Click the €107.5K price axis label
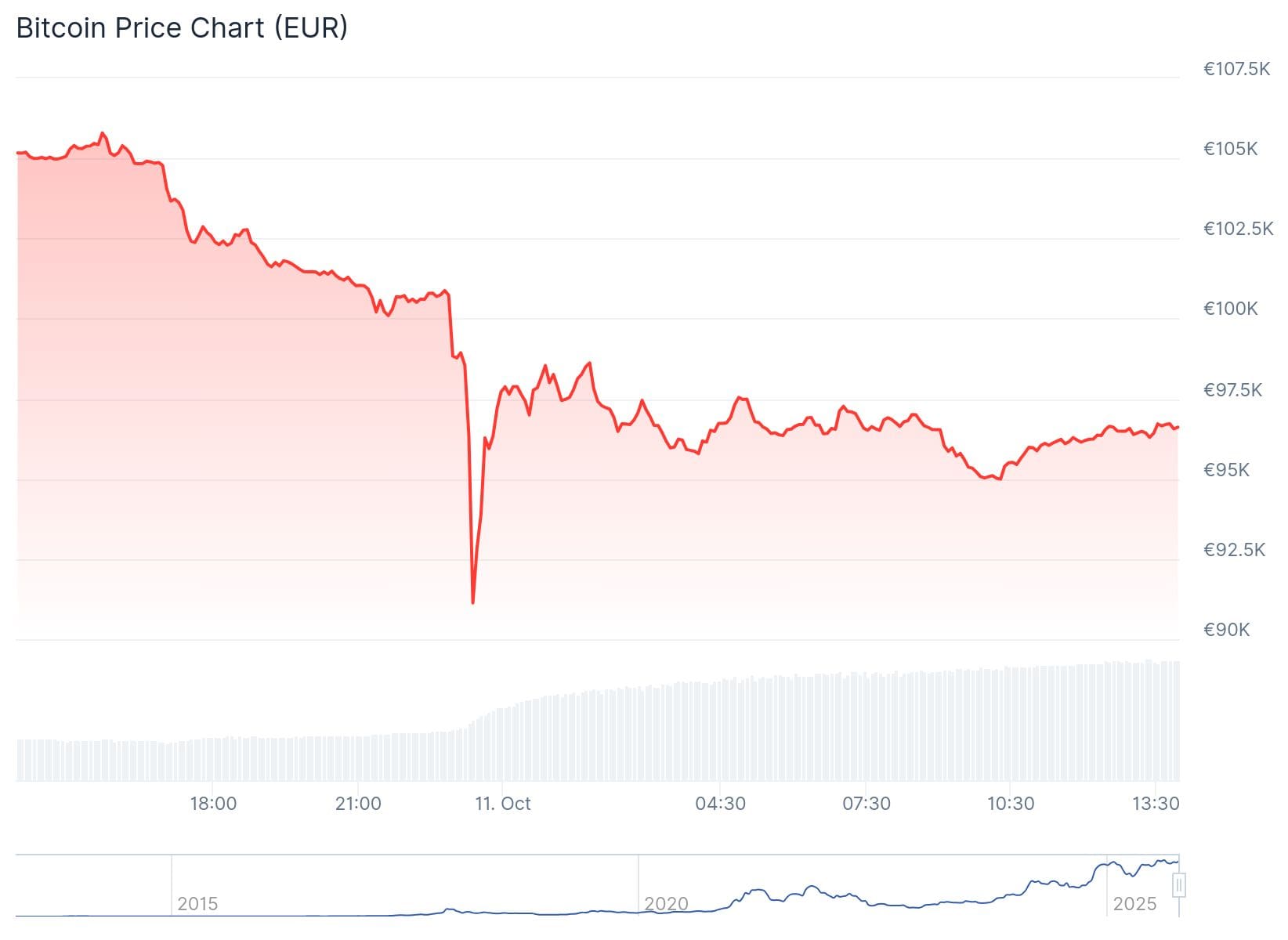 coord(1236,69)
